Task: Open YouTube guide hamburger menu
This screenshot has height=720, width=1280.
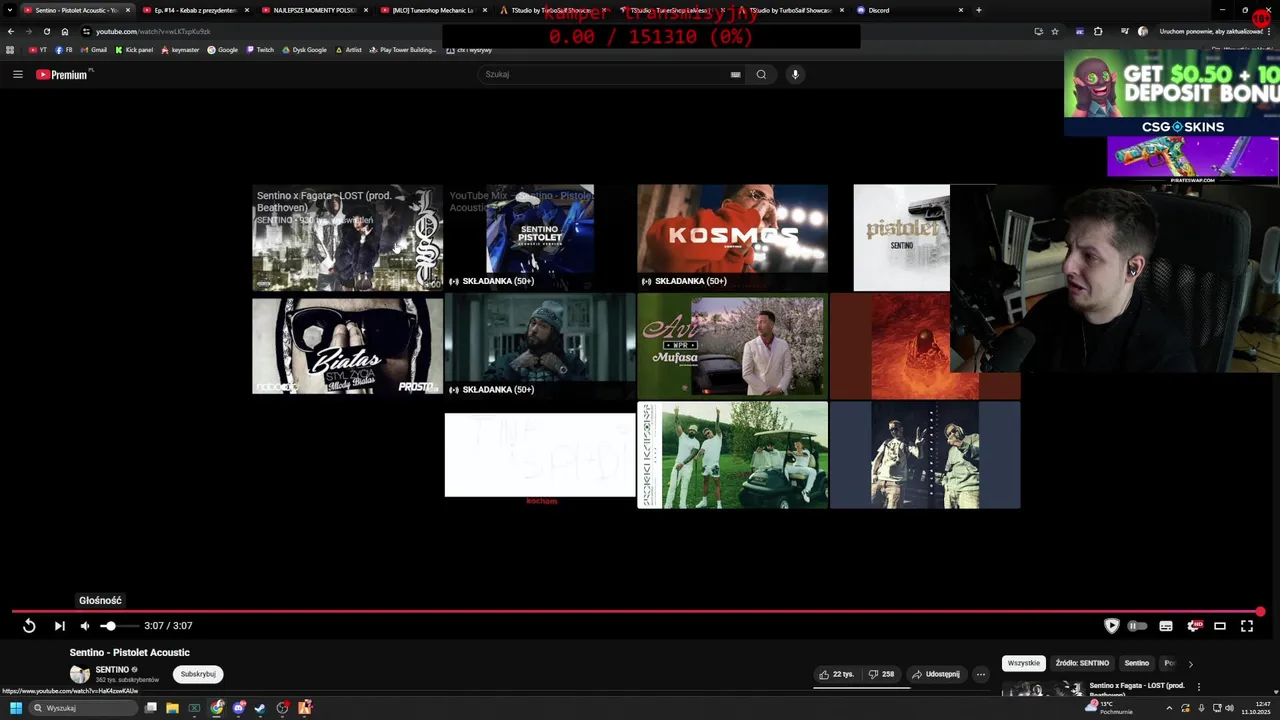Action: (x=17, y=74)
